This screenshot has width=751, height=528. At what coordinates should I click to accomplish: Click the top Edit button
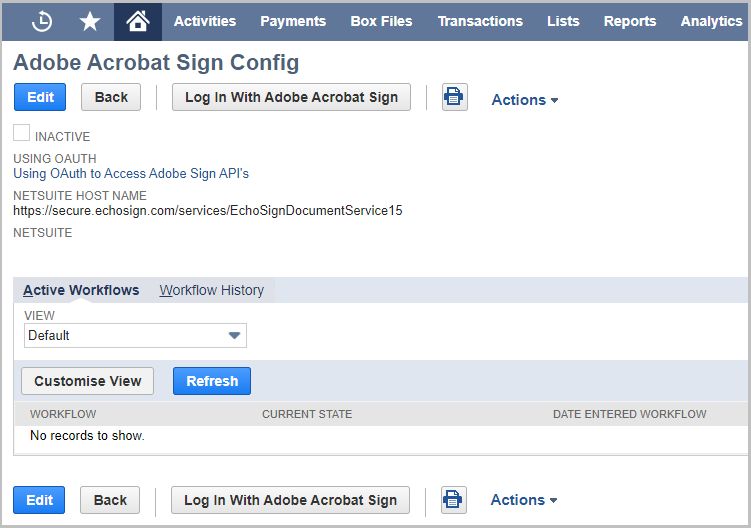[x=40, y=97]
